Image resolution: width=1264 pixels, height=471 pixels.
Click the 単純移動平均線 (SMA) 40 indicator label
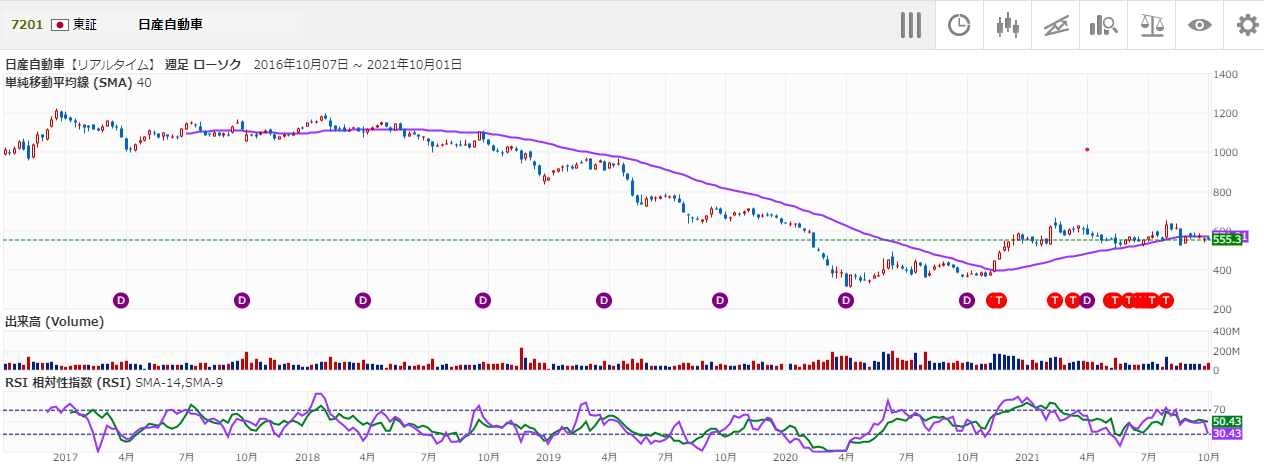pyautogui.click(x=78, y=83)
